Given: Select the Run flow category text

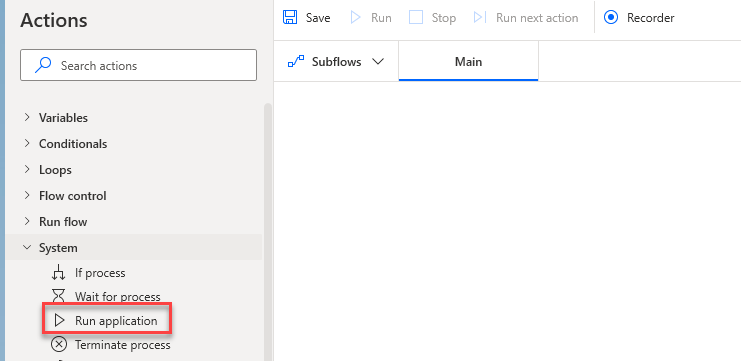Looking at the screenshot, I should pyautogui.click(x=63, y=222).
